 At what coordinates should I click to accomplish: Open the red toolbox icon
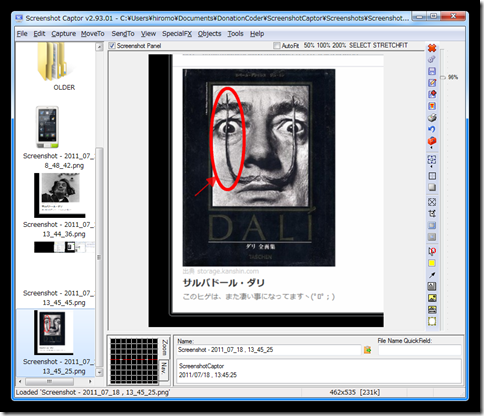point(432,140)
